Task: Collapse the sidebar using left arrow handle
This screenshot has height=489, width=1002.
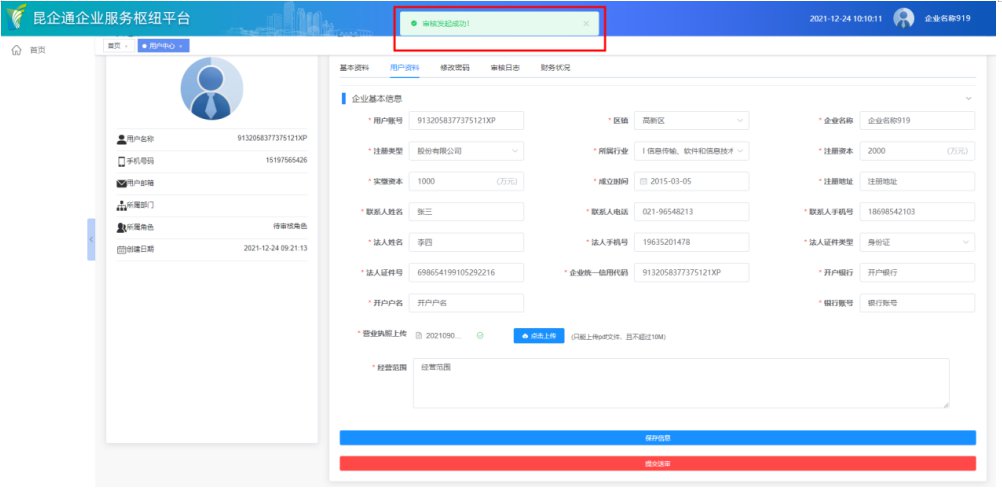Action: 91,240
